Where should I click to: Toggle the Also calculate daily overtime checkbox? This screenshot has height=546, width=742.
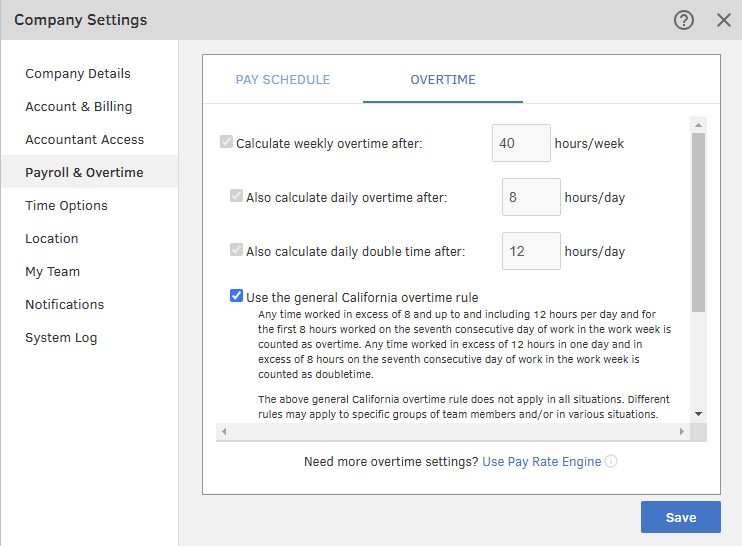tap(236, 195)
